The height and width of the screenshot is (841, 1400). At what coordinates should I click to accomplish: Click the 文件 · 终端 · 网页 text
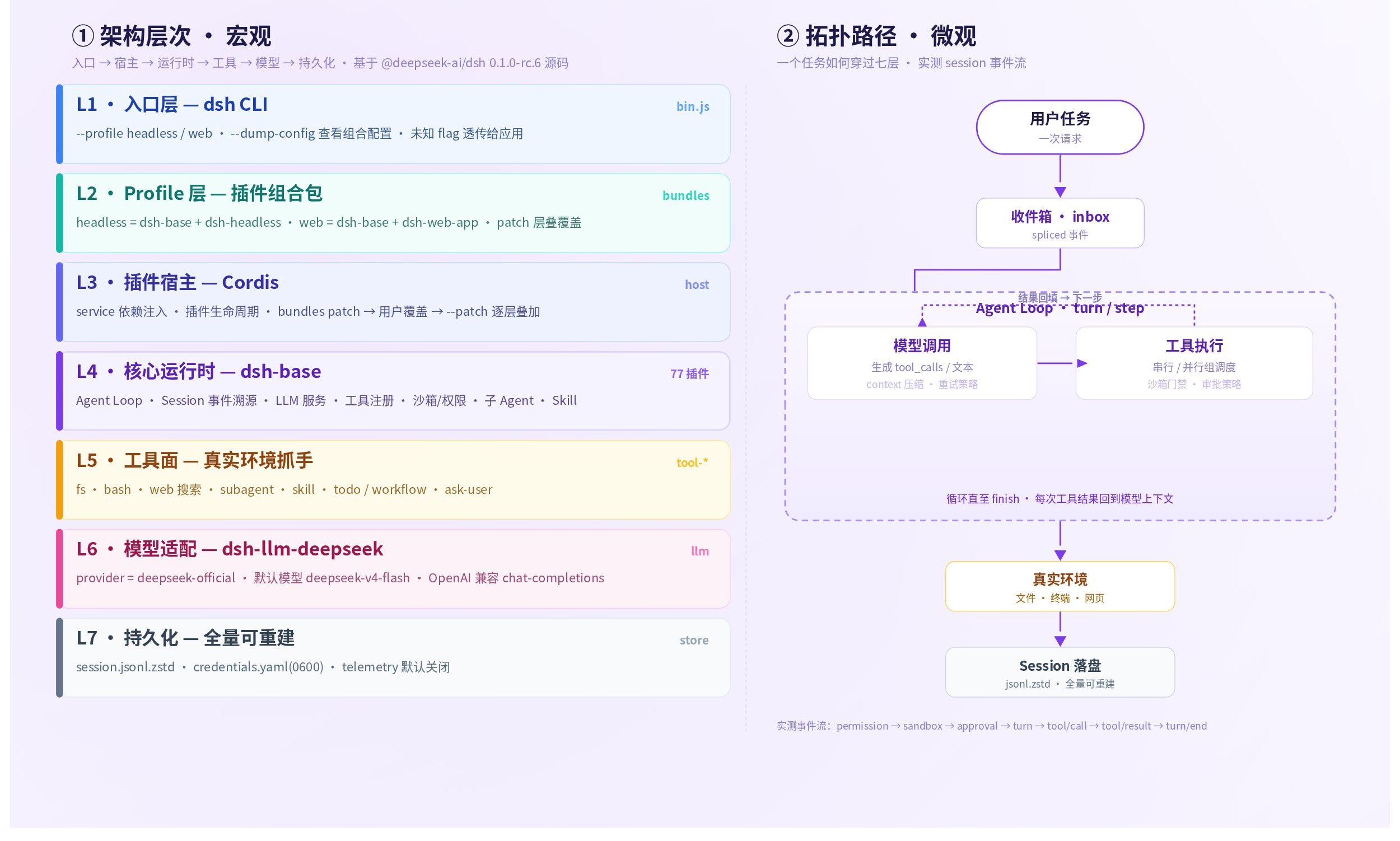1060,599
